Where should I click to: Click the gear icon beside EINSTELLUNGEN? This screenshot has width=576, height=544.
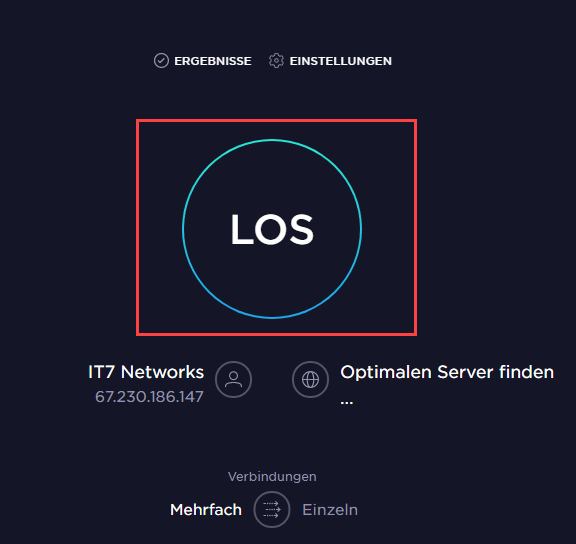pyautogui.click(x=276, y=61)
